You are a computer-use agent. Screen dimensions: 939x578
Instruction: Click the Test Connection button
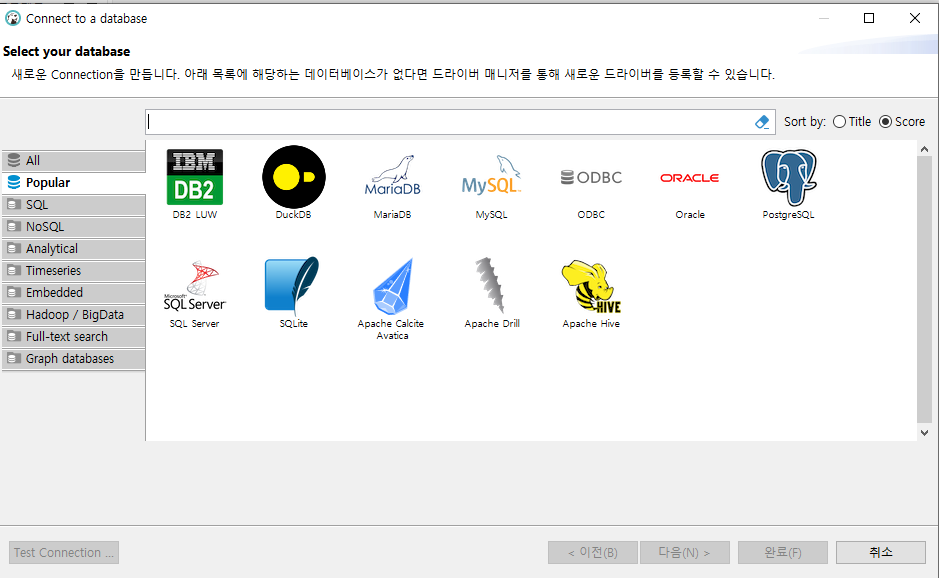(64, 553)
